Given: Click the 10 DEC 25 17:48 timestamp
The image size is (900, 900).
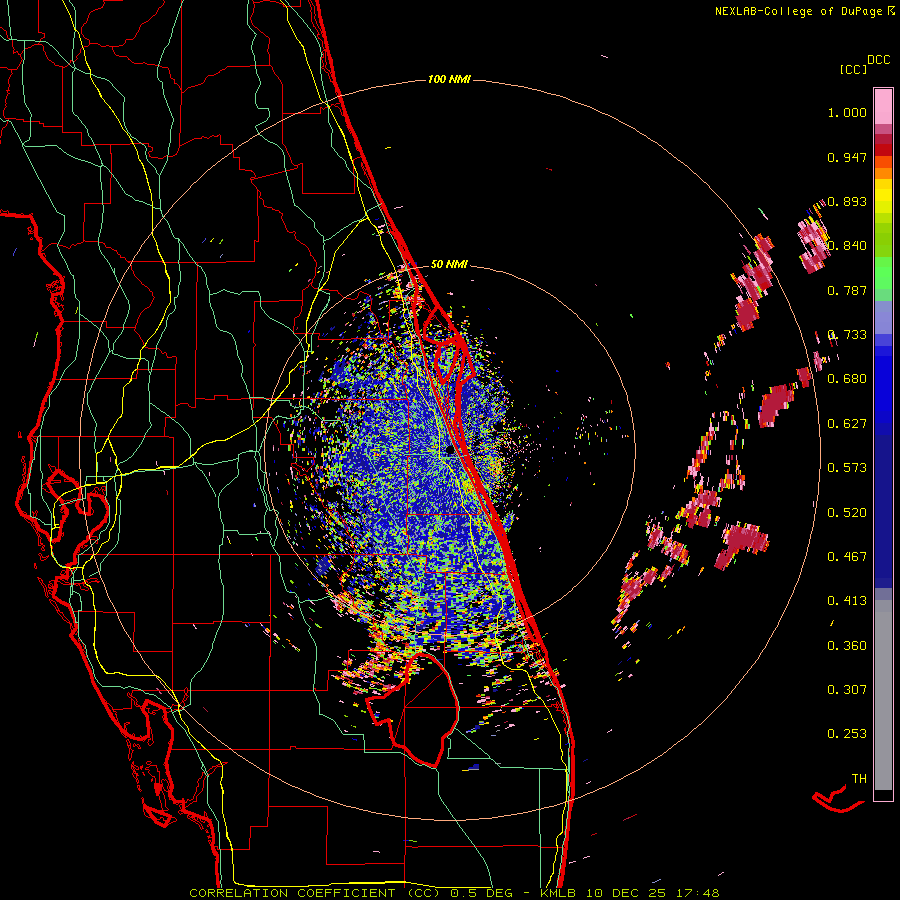Looking at the screenshot, I should pos(653,893).
